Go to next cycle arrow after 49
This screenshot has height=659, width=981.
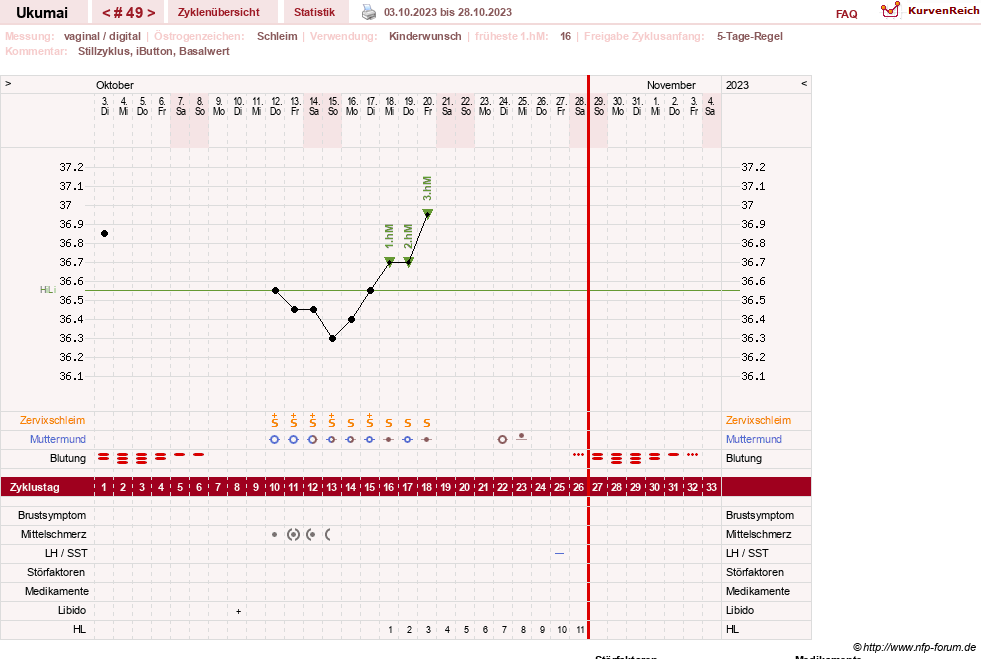point(151,13)
